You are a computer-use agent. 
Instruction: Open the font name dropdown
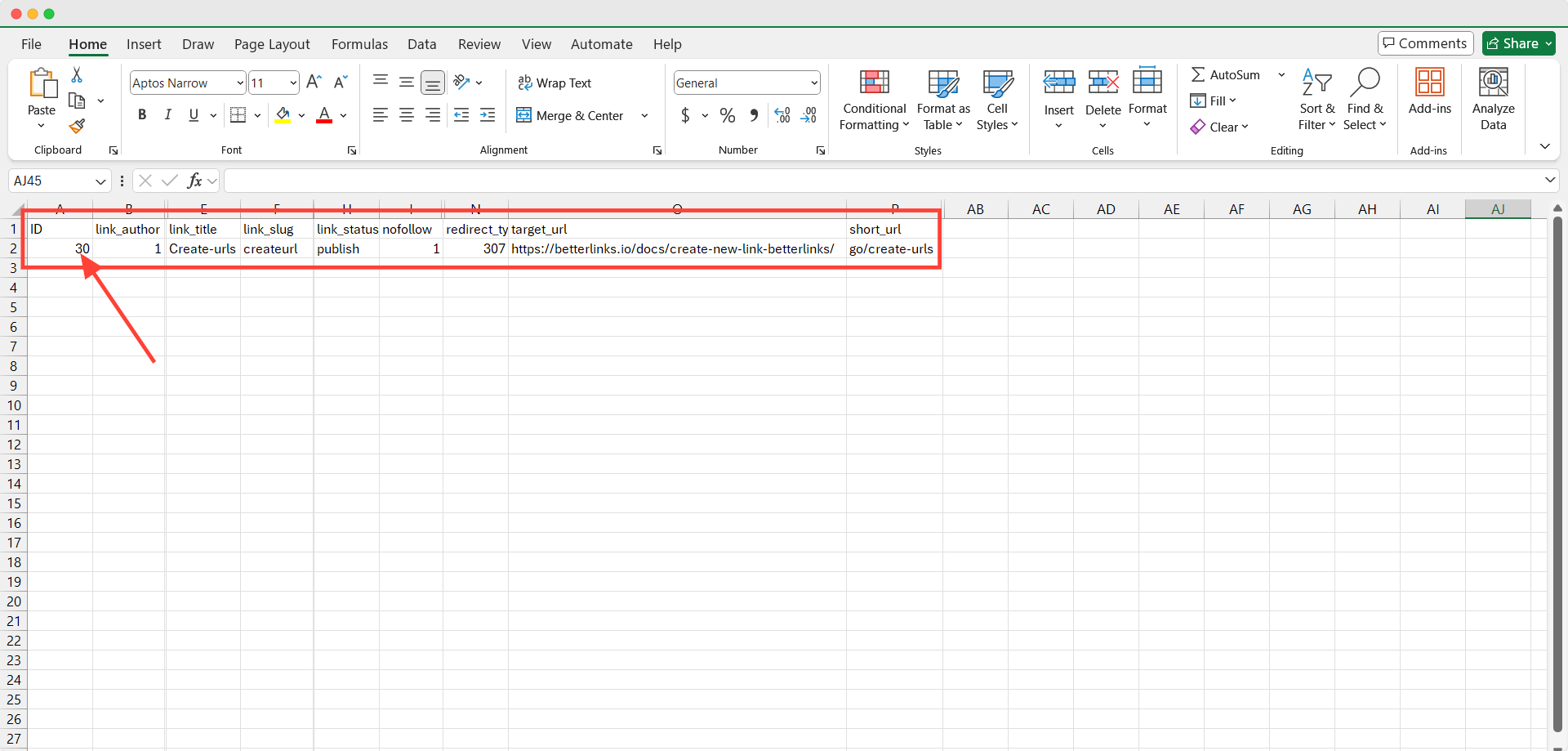240,83
